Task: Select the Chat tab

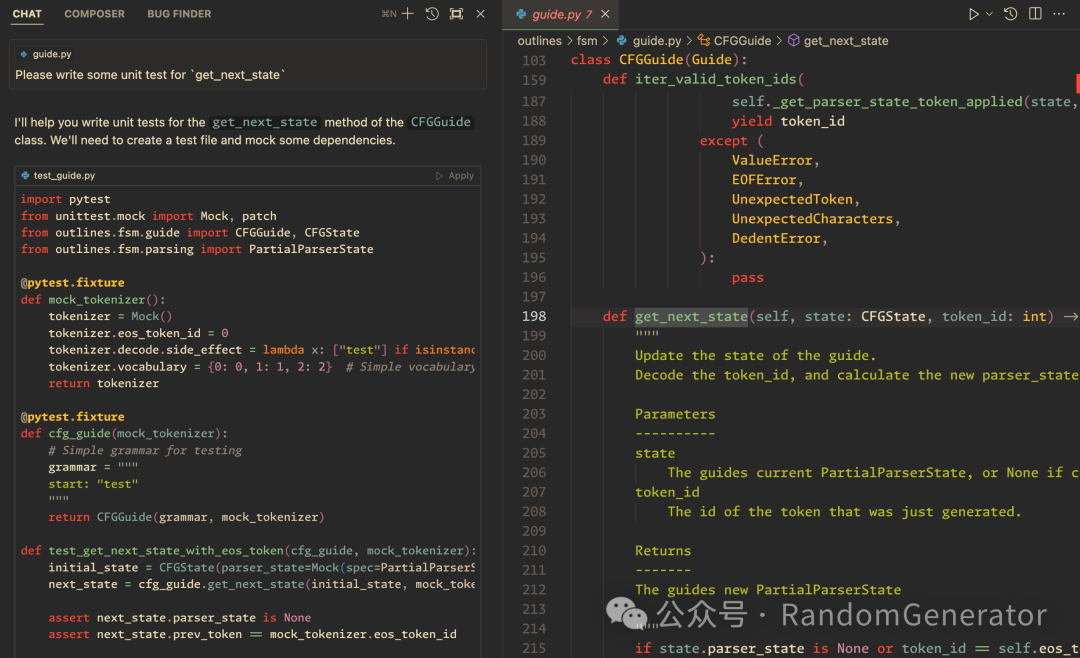Action: point(27,14)
